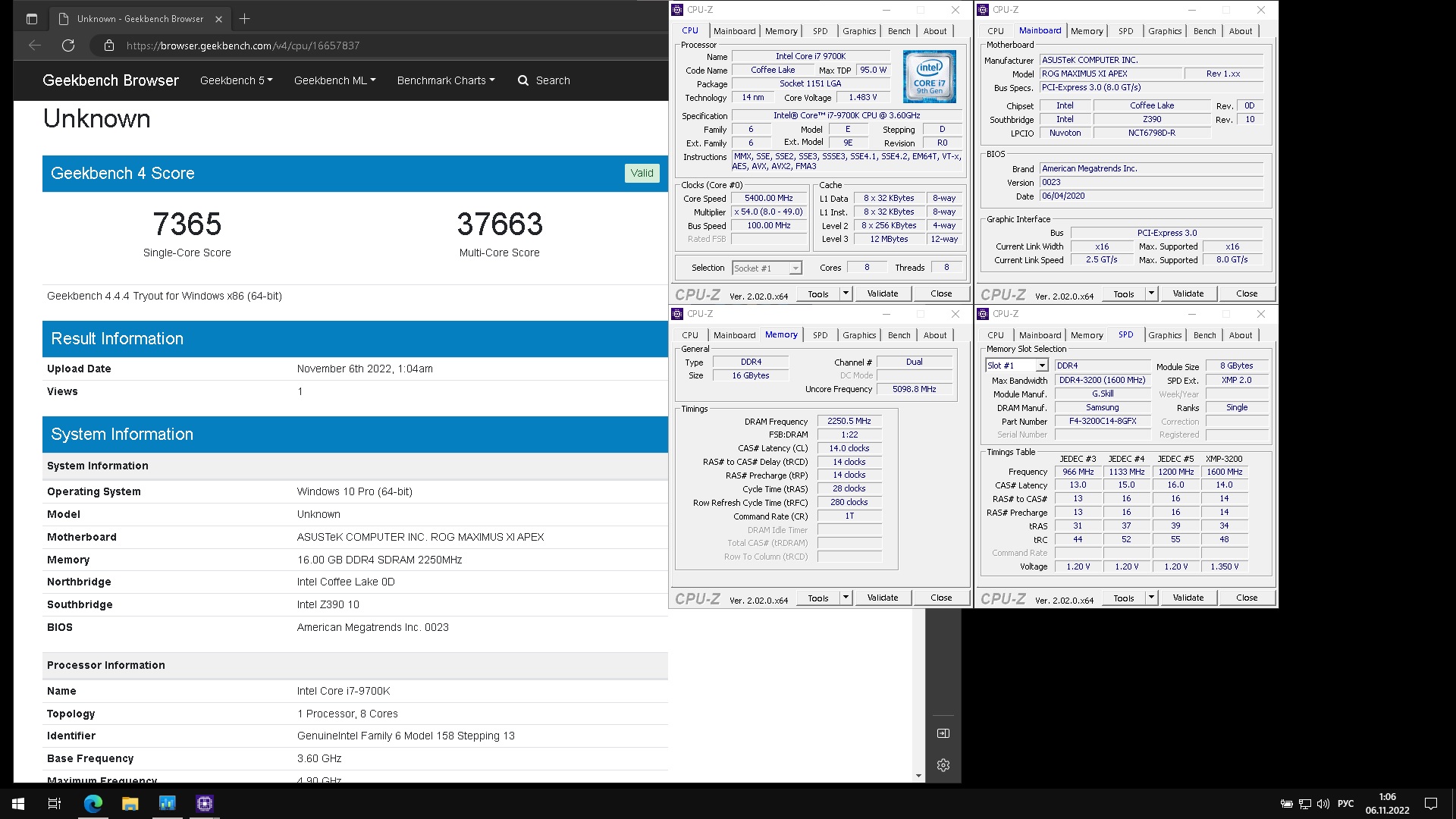Image resolution: width=1456 pixels, height=819 pixels.
Task: Switch to Mainboard tab in CPU window
Action: point(734,31)
